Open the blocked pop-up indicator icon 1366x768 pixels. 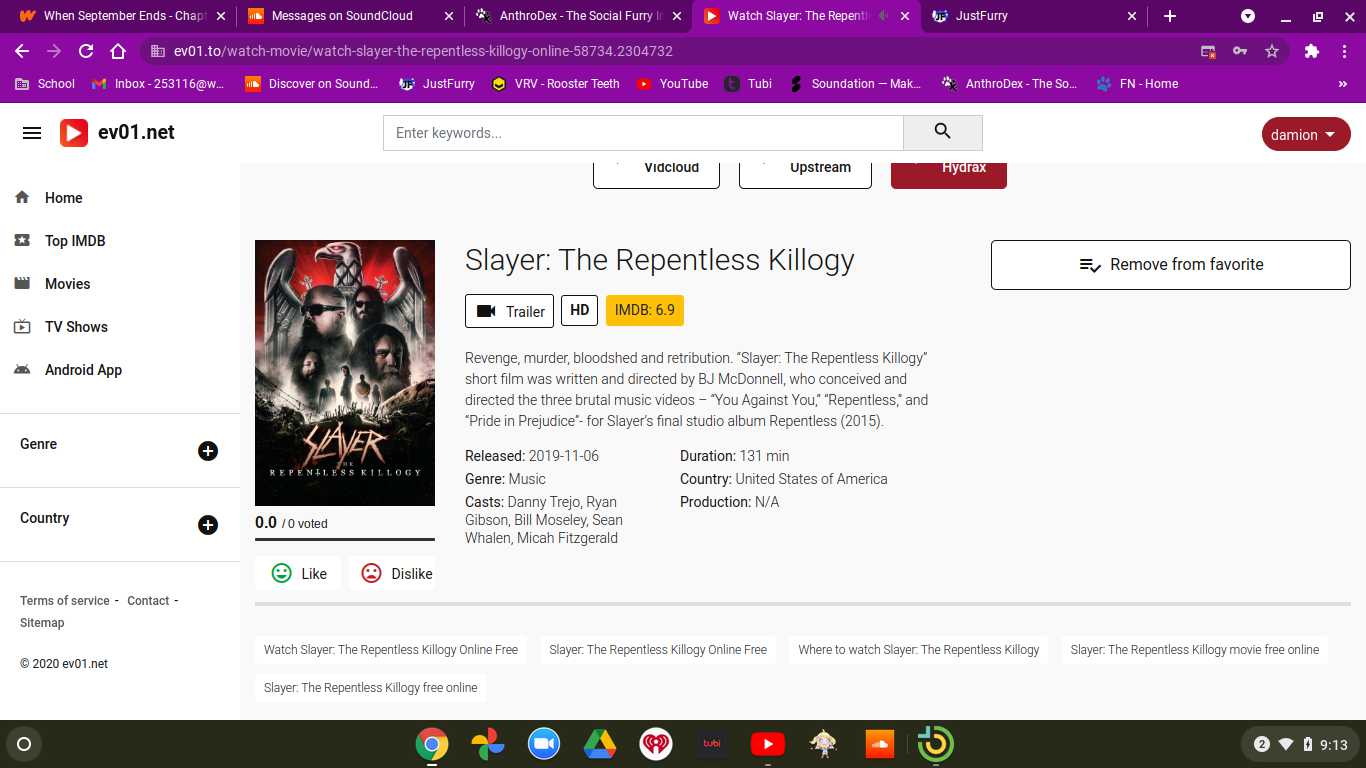1208,51
